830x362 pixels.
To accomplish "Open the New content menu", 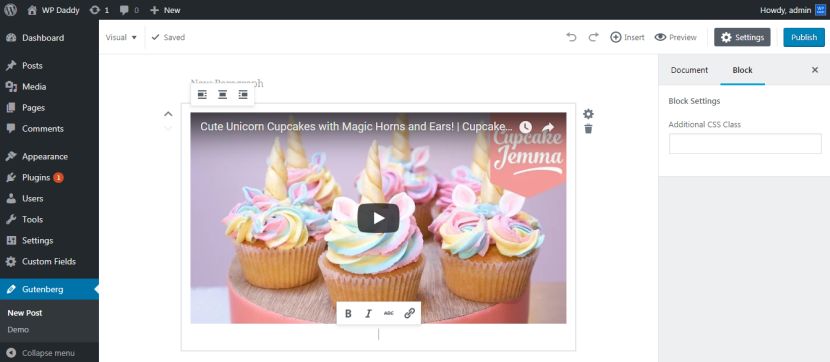I will tap(165, 10).
